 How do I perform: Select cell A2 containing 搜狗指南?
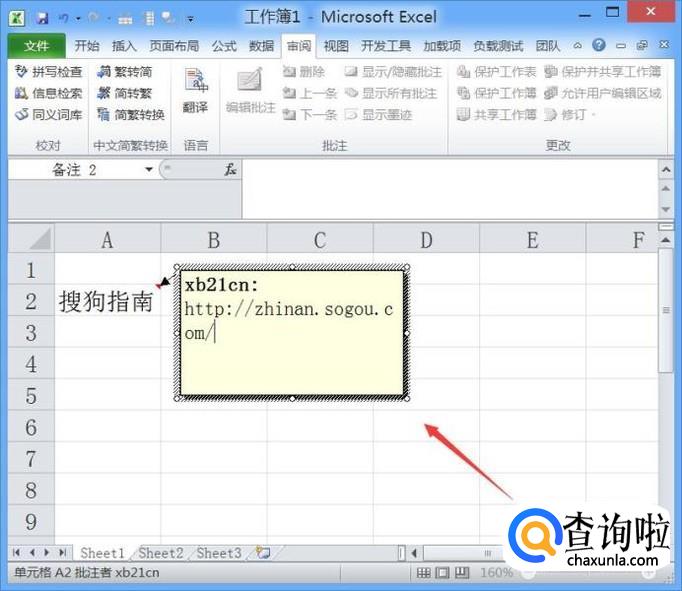pos(107,301)
